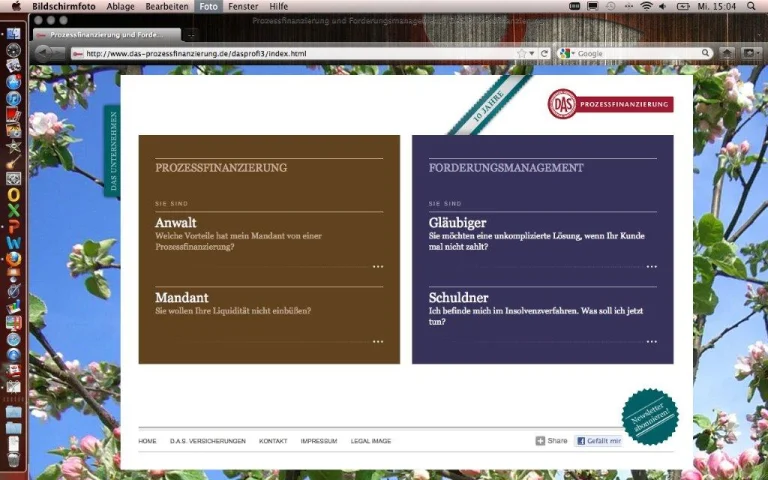The width and height of the screenshot is (768, 480).
Task: Click the Google search field
Action: 635,53
